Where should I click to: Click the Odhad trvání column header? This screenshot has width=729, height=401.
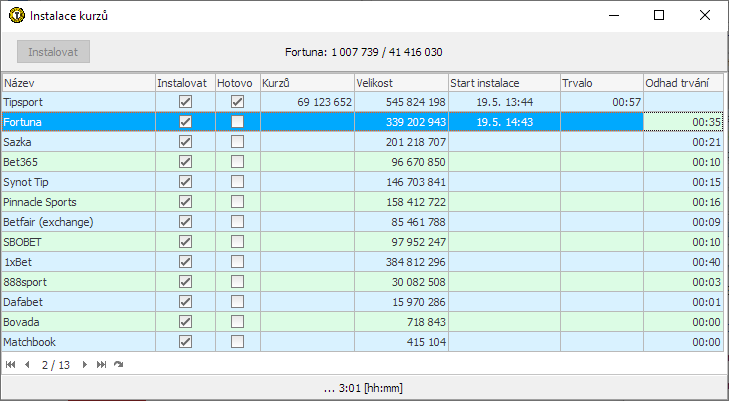tap(683, 83)
